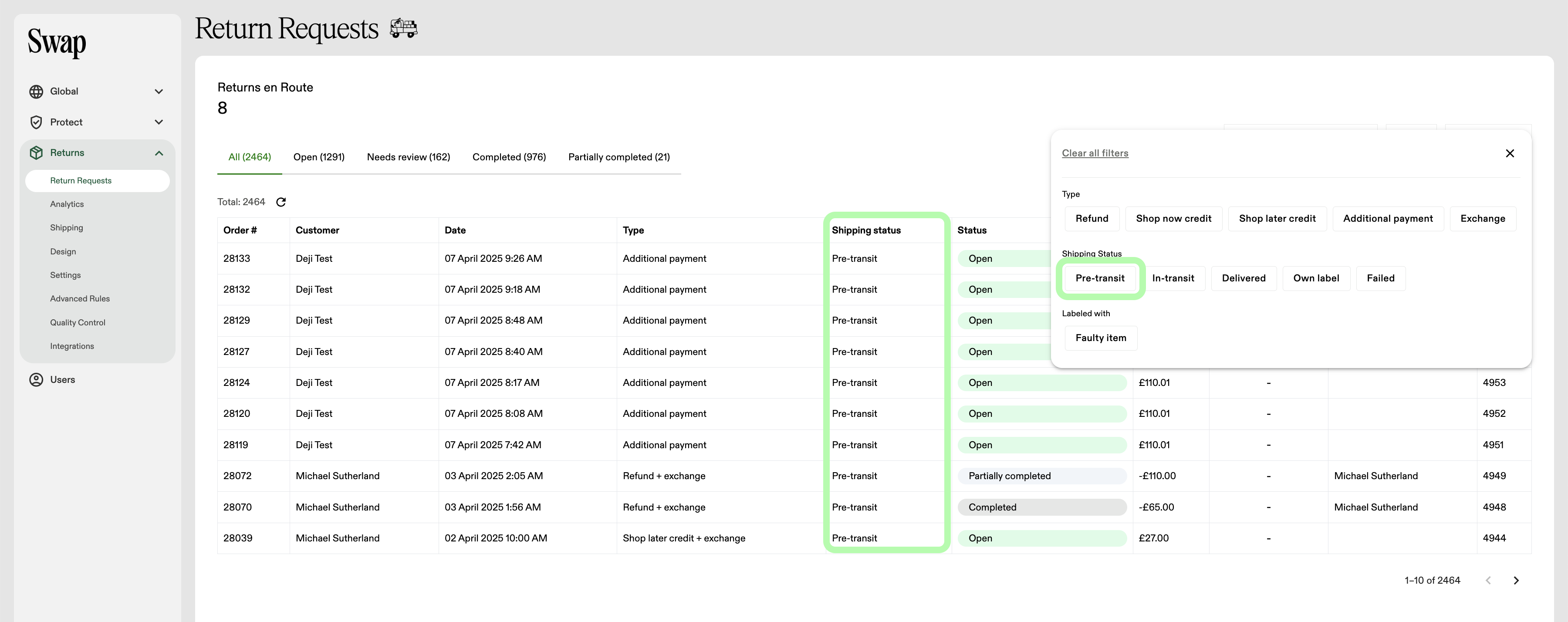Open order 28070 row
The image size is (1568, 622).
pyautogui.click(x=874, y=507)
